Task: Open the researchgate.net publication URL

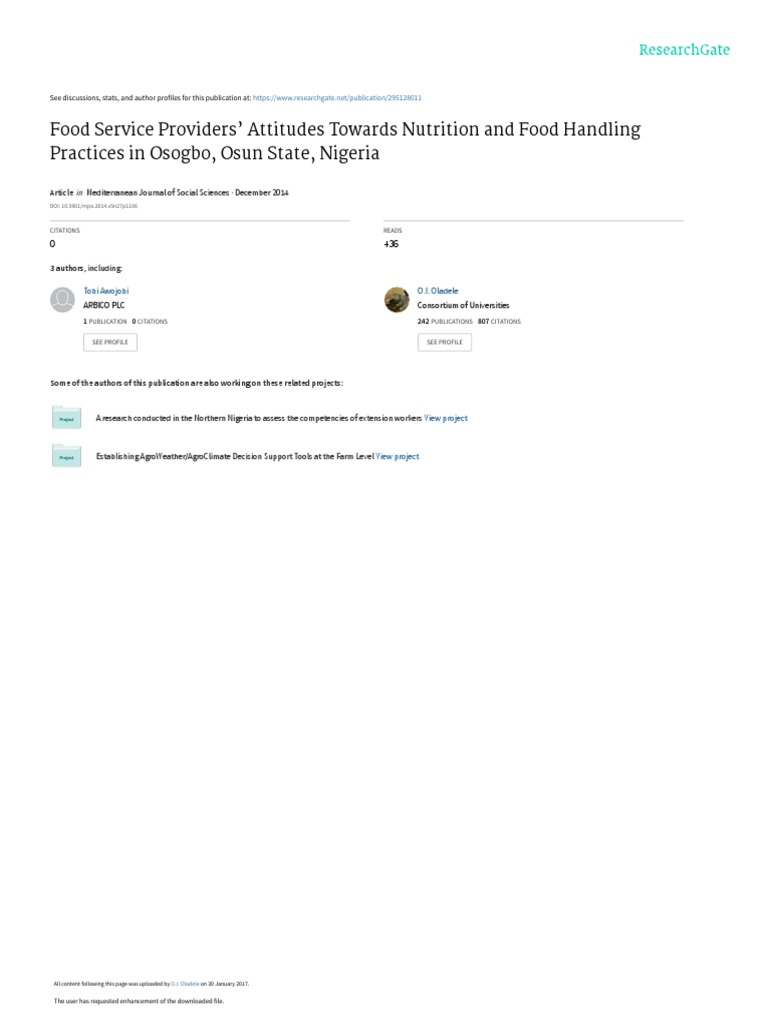Action: point(337,98)
